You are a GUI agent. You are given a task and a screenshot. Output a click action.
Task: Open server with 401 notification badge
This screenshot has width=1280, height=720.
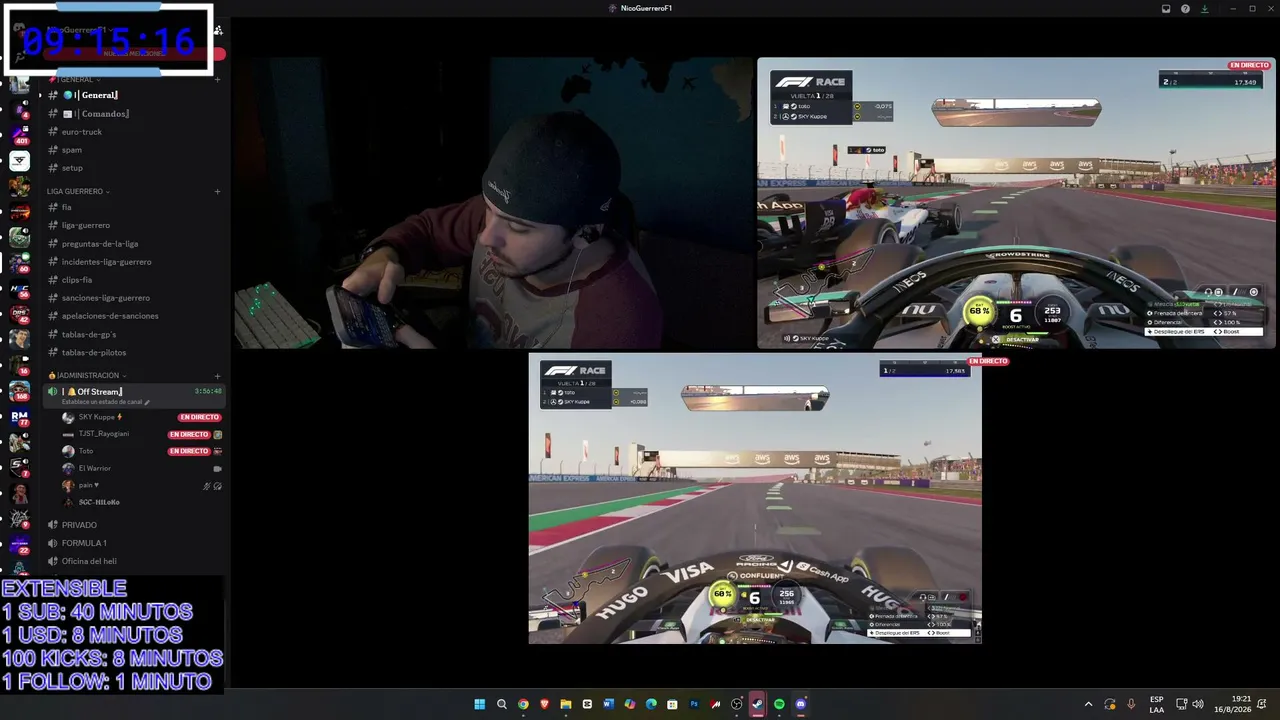[20, 133]
